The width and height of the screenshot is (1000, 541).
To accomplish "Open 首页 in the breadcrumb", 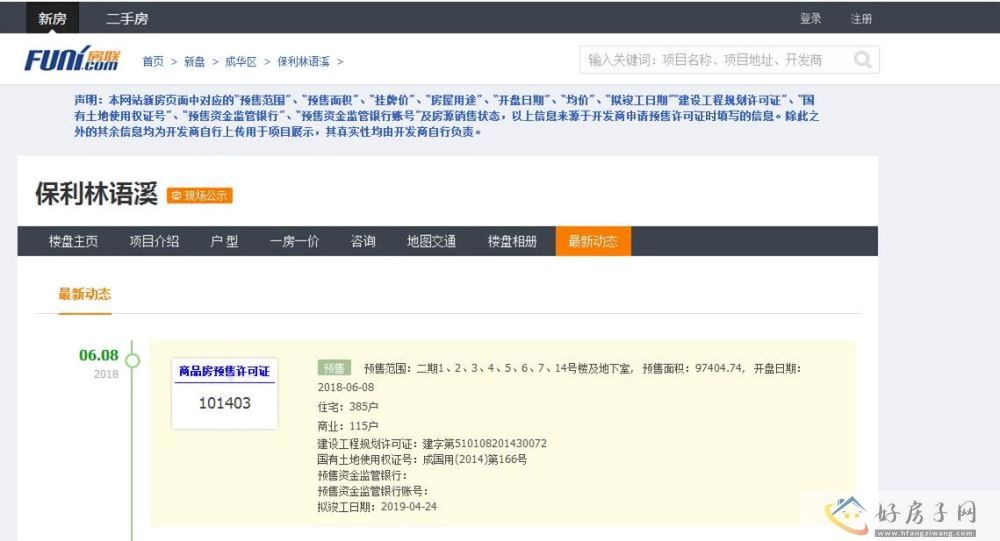I will click(x=153, y=61).
